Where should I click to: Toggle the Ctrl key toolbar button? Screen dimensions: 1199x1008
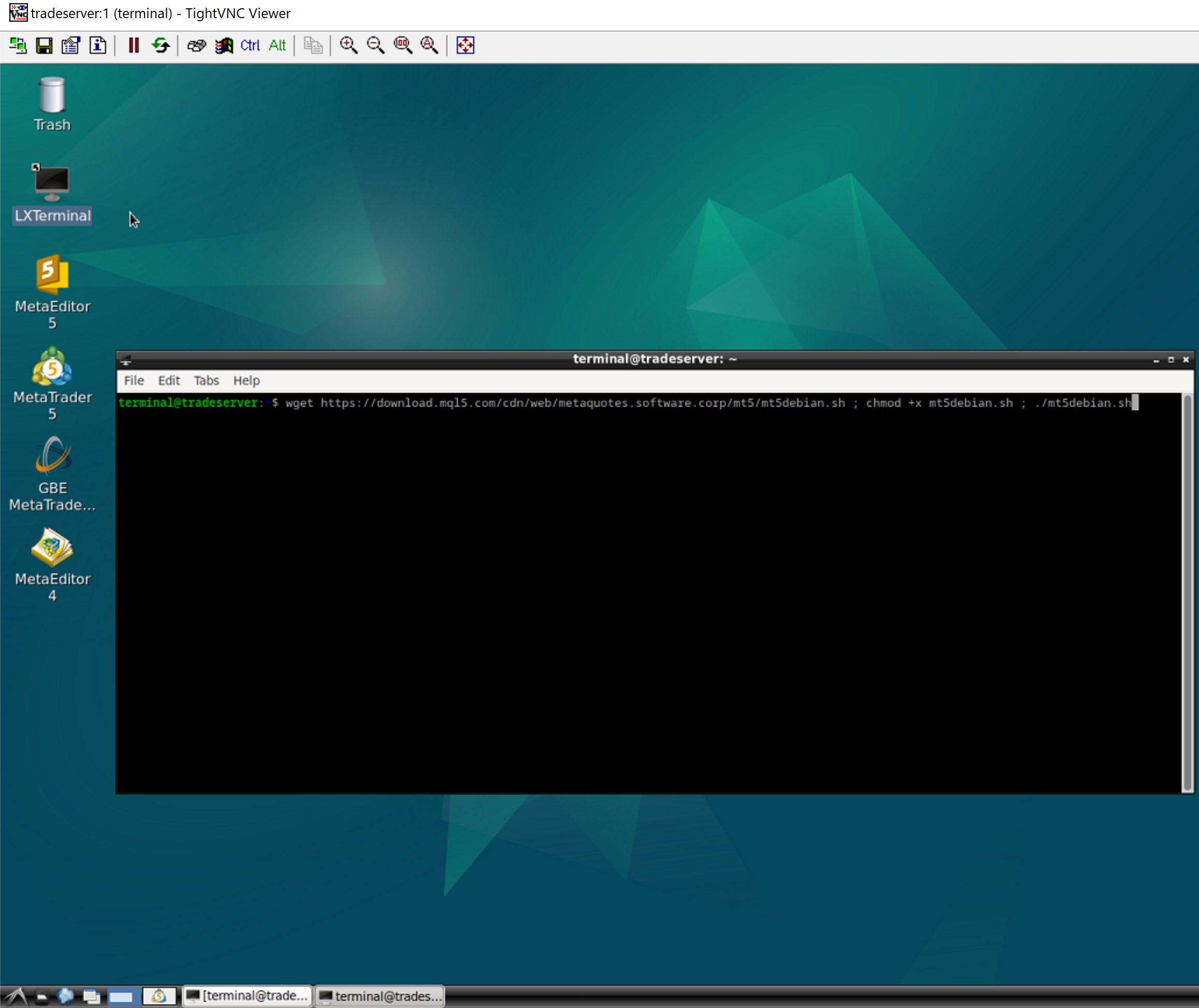point(250,45)
